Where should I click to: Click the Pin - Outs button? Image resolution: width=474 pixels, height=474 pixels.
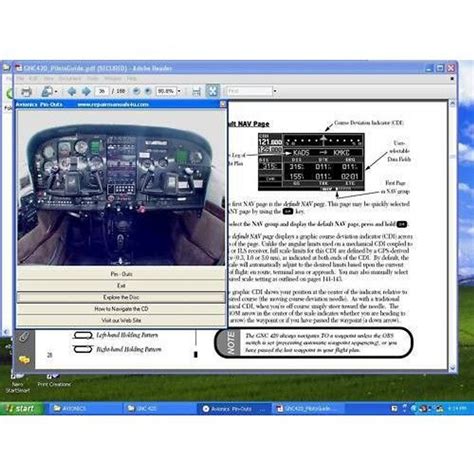click(x=121, y=274)
